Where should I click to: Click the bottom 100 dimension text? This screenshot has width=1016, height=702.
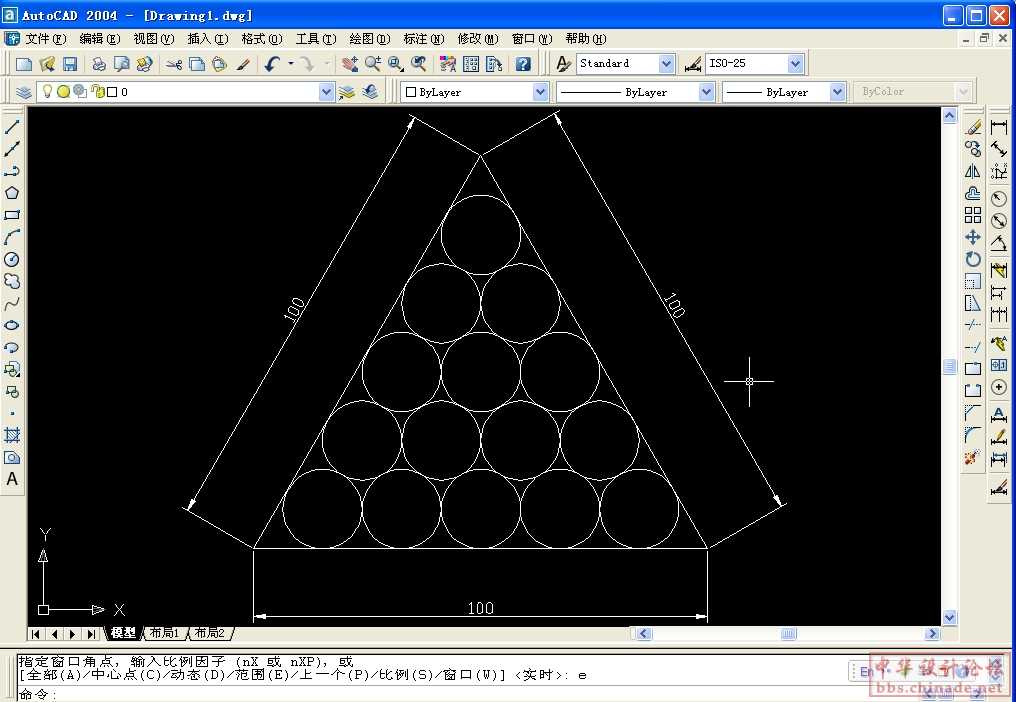coord(480,608)
